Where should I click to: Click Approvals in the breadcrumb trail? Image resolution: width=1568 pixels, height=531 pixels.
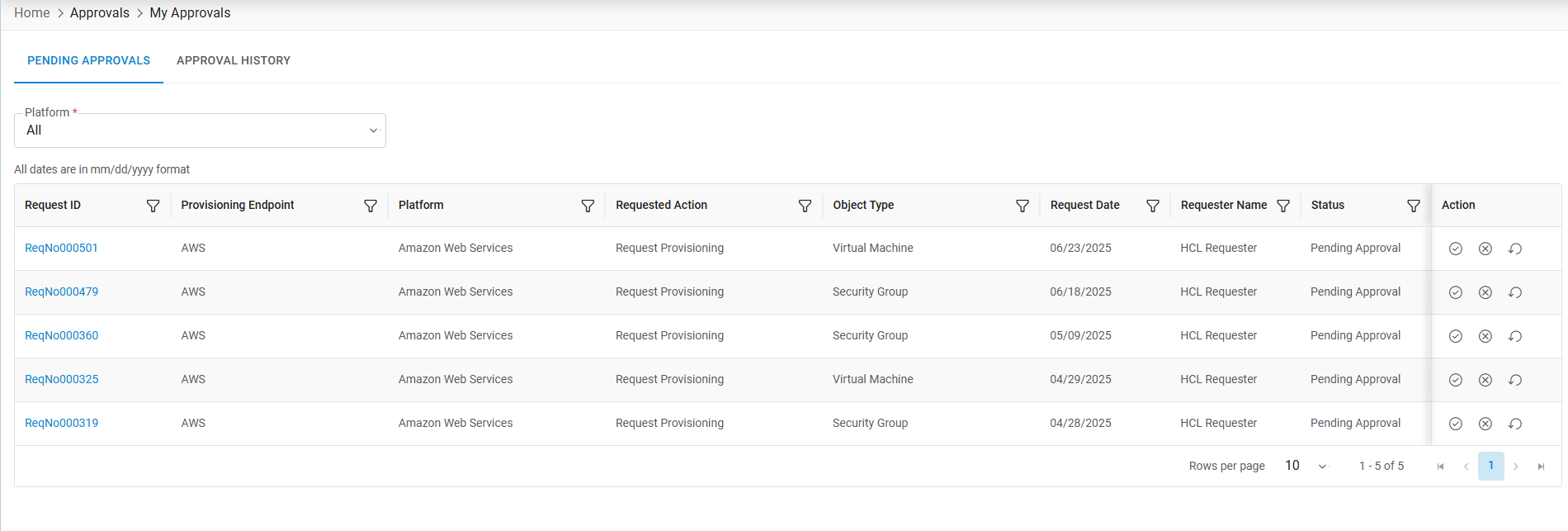pos(100,13)
